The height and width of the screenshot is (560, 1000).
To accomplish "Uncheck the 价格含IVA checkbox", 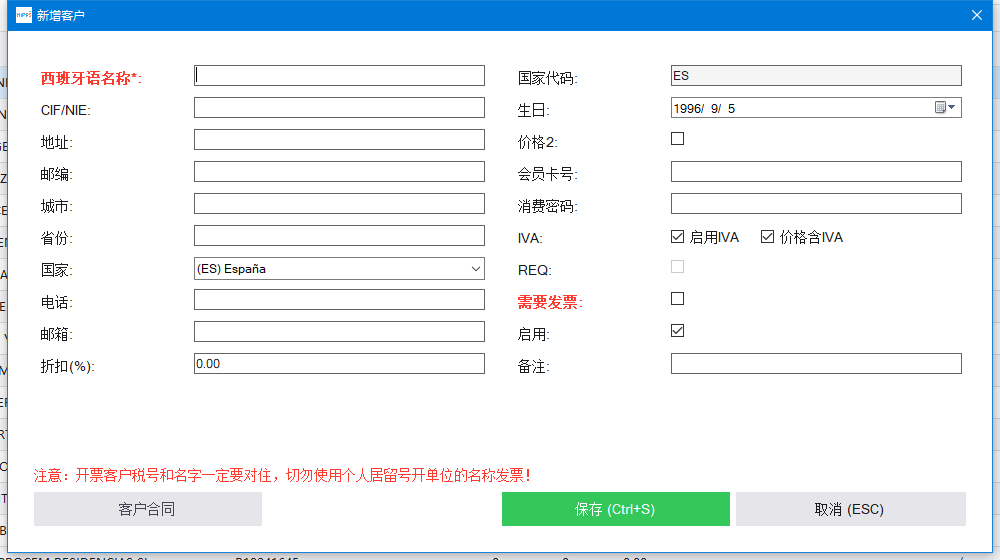I will coord(767,237).
